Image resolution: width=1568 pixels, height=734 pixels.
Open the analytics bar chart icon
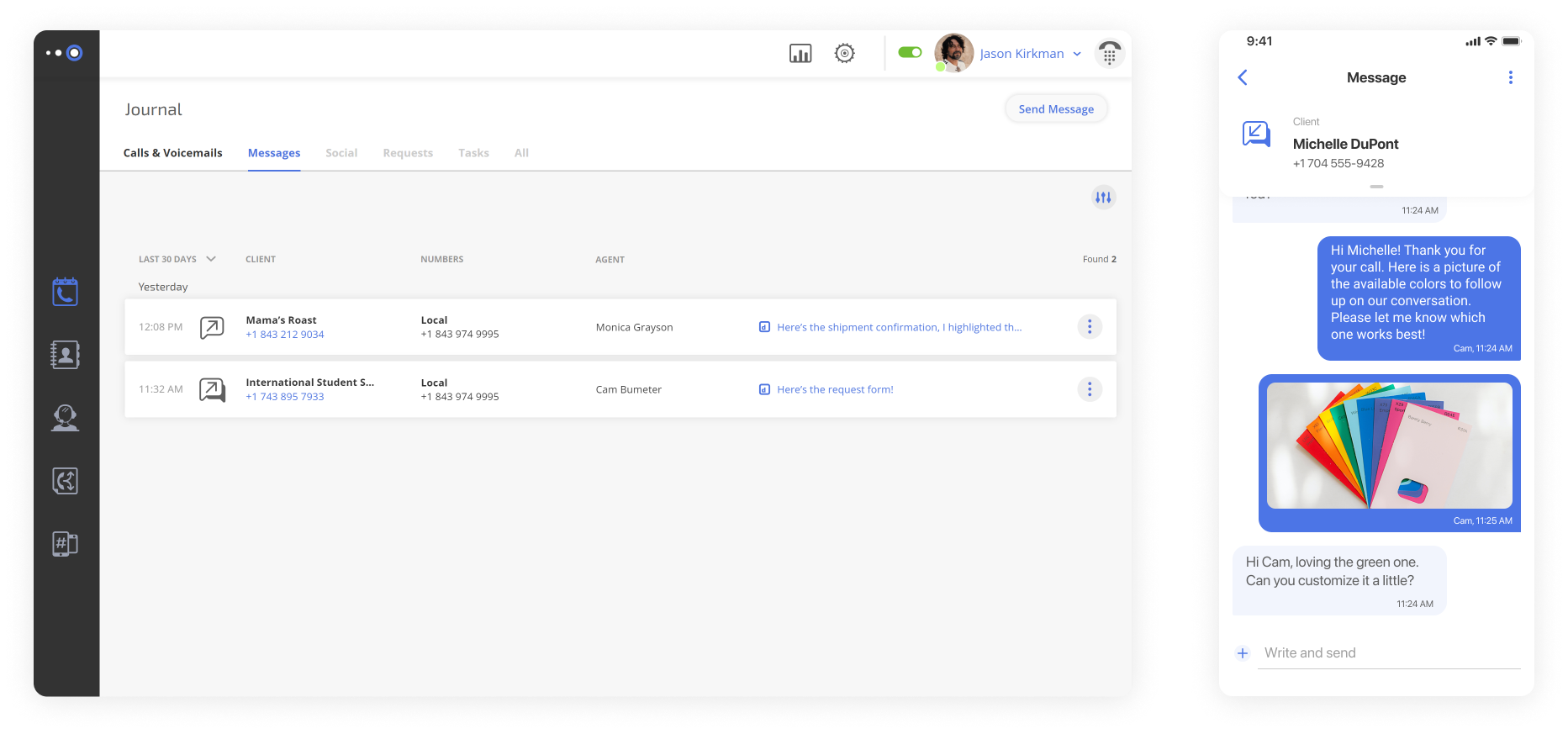point(800,54)
